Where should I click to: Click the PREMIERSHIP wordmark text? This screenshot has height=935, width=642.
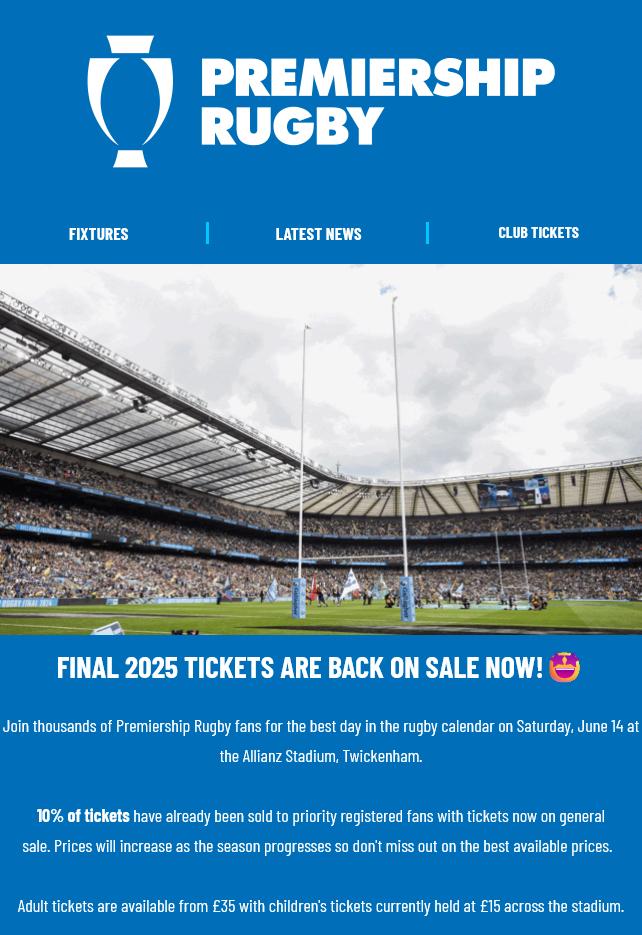click(378, 77)
